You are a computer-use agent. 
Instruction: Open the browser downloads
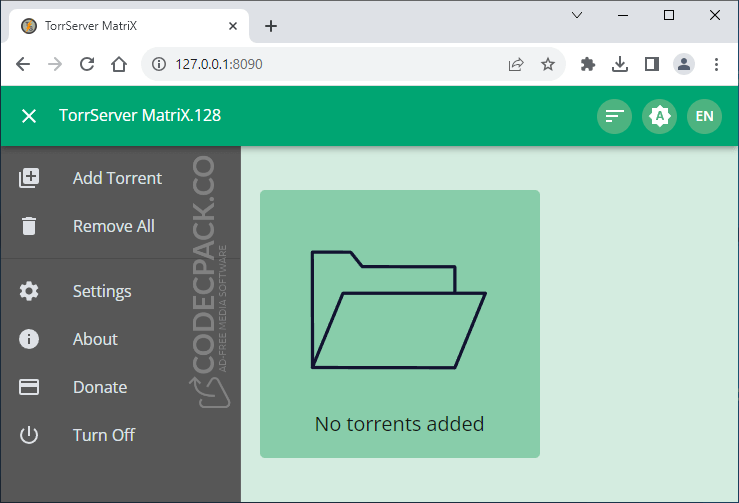(620, 64)
